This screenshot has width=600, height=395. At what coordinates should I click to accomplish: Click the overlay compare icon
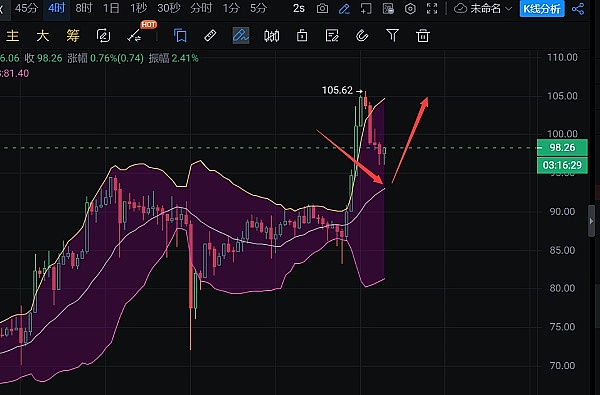pyautogui.click(x=103, y=36)
